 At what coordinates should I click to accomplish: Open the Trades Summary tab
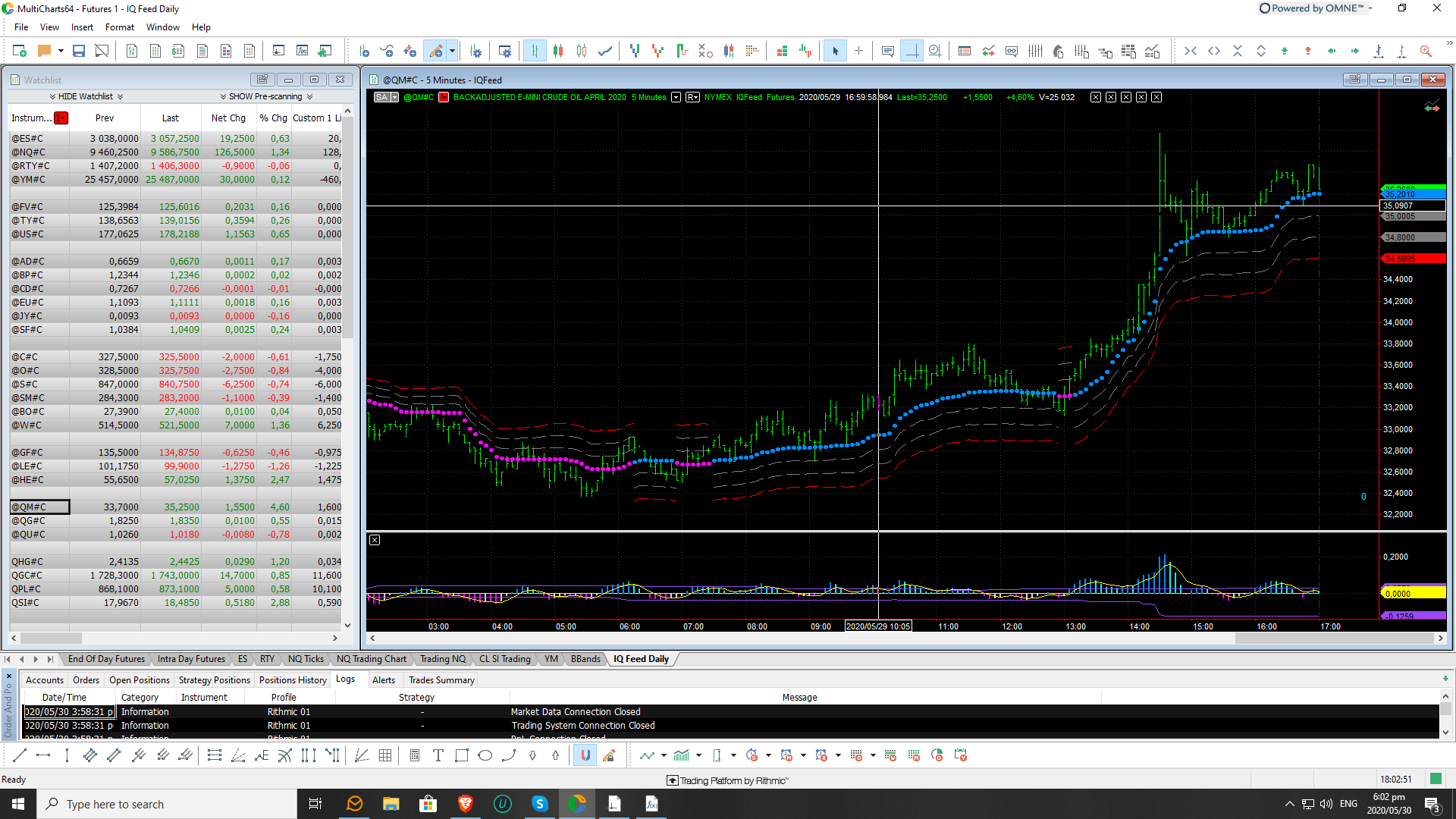(x=441, y=680)
